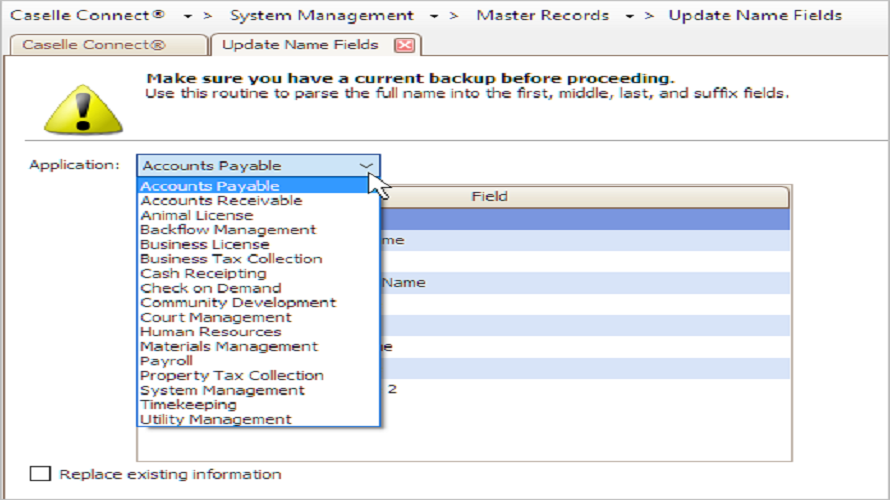Choose Utility Management option
The width and height of the screenshot is (890, 500).
pos(258,419)
